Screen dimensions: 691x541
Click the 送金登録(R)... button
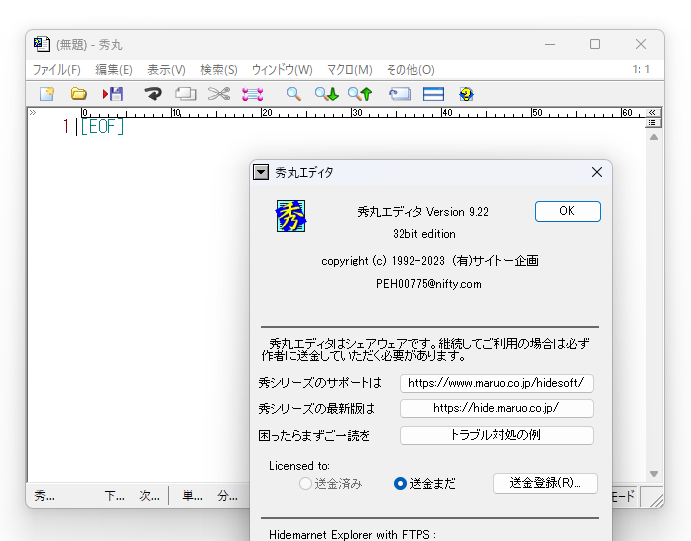tap(545, 483)
